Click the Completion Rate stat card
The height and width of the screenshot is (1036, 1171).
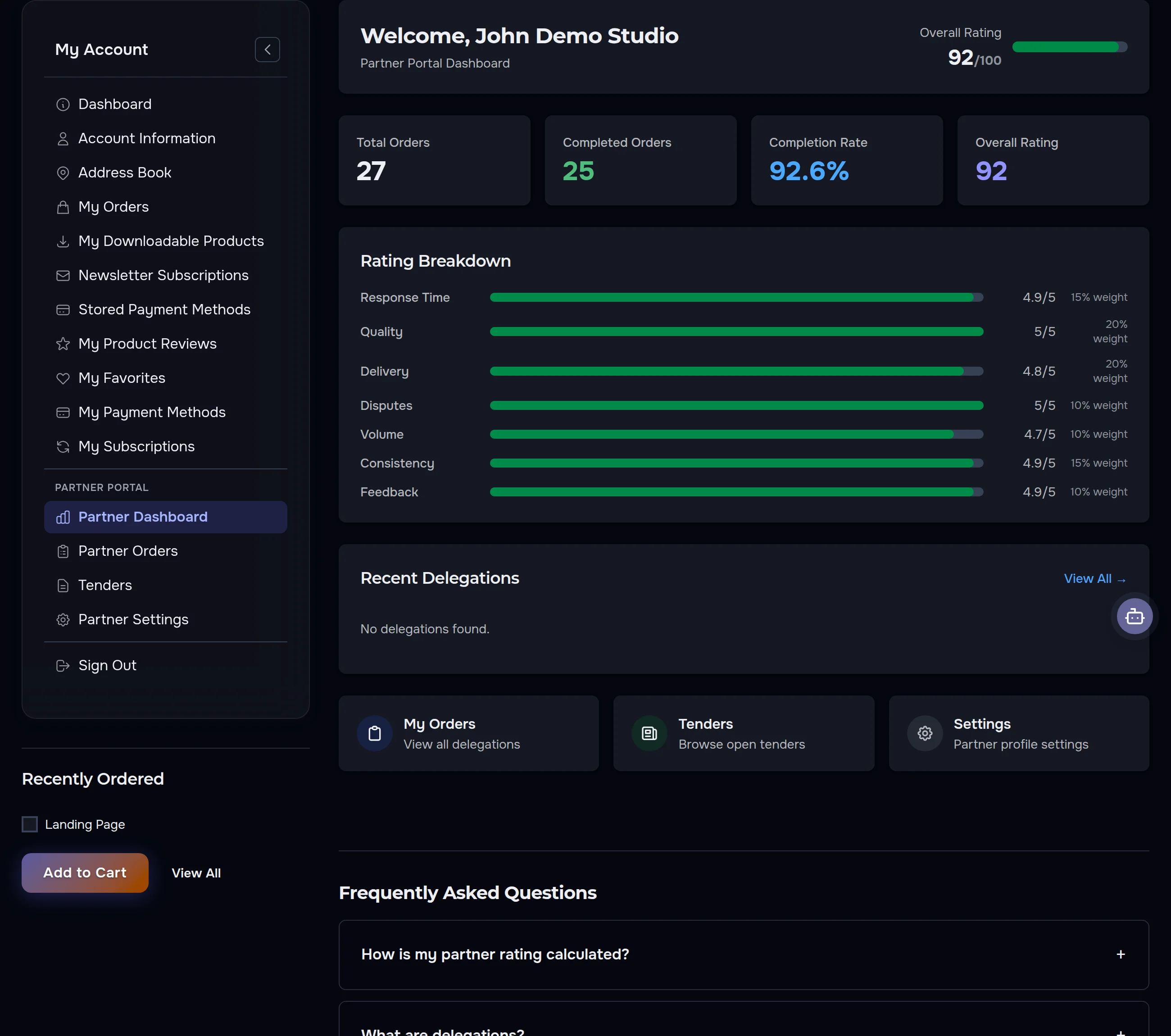[x=847, y=160]
